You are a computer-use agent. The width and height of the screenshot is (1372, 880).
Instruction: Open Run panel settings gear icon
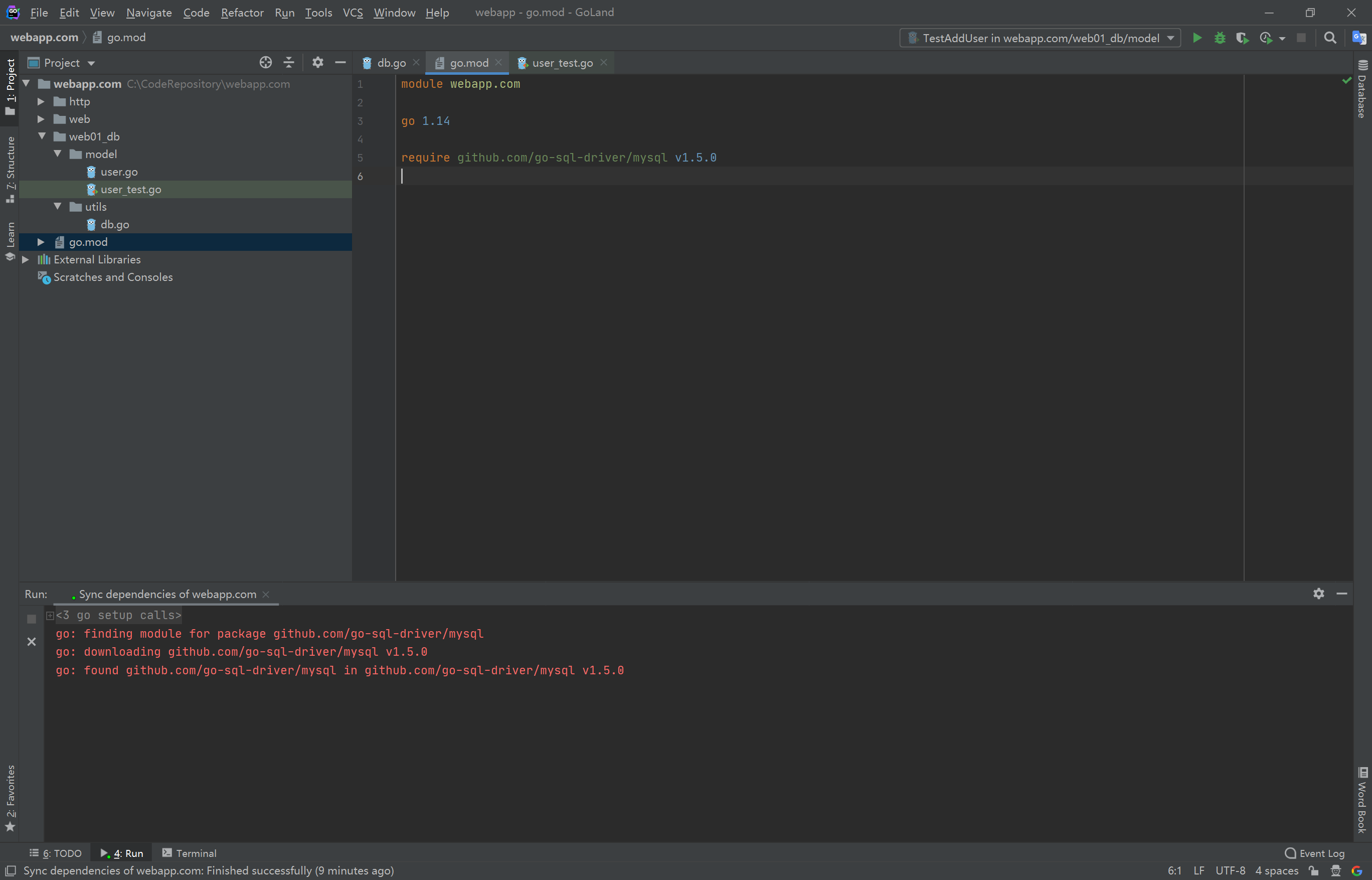pos(1318,594)
